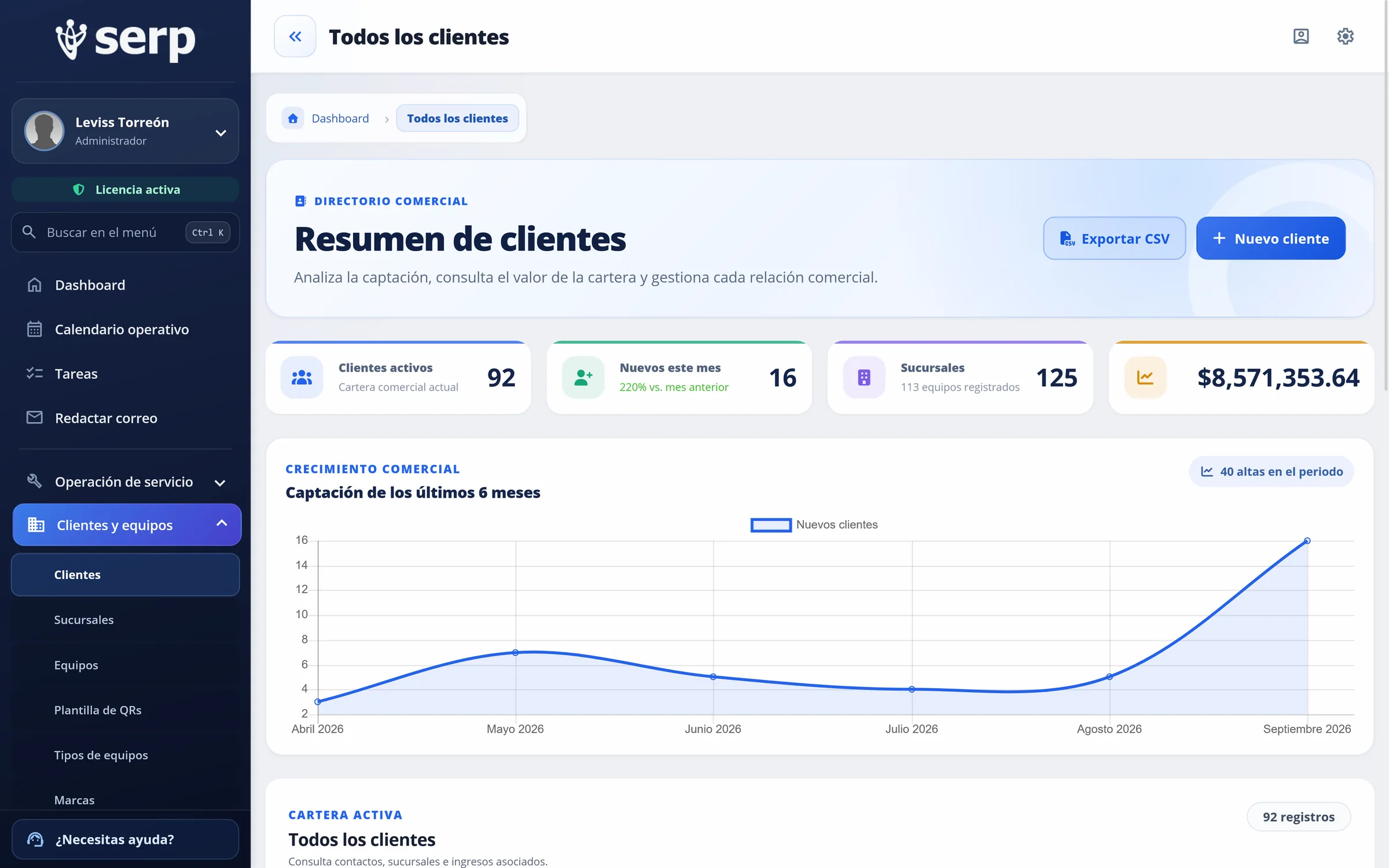1389x868 pixels.
Task: Click the Clientes activos people icon
Action: coord(302,377)
